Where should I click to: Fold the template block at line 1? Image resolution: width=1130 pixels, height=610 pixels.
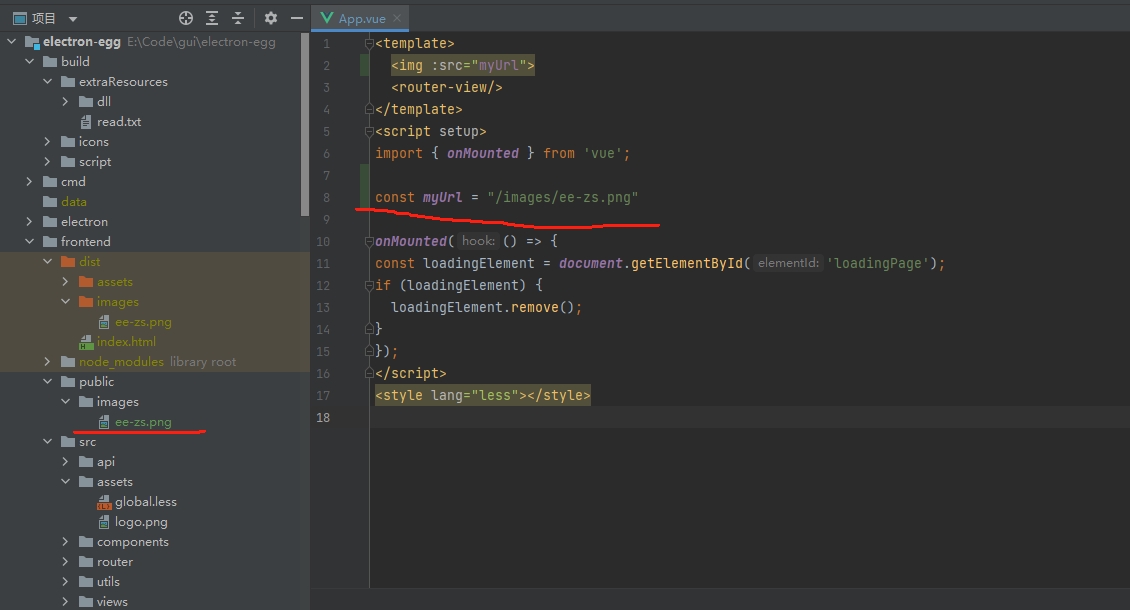point(369,44)
